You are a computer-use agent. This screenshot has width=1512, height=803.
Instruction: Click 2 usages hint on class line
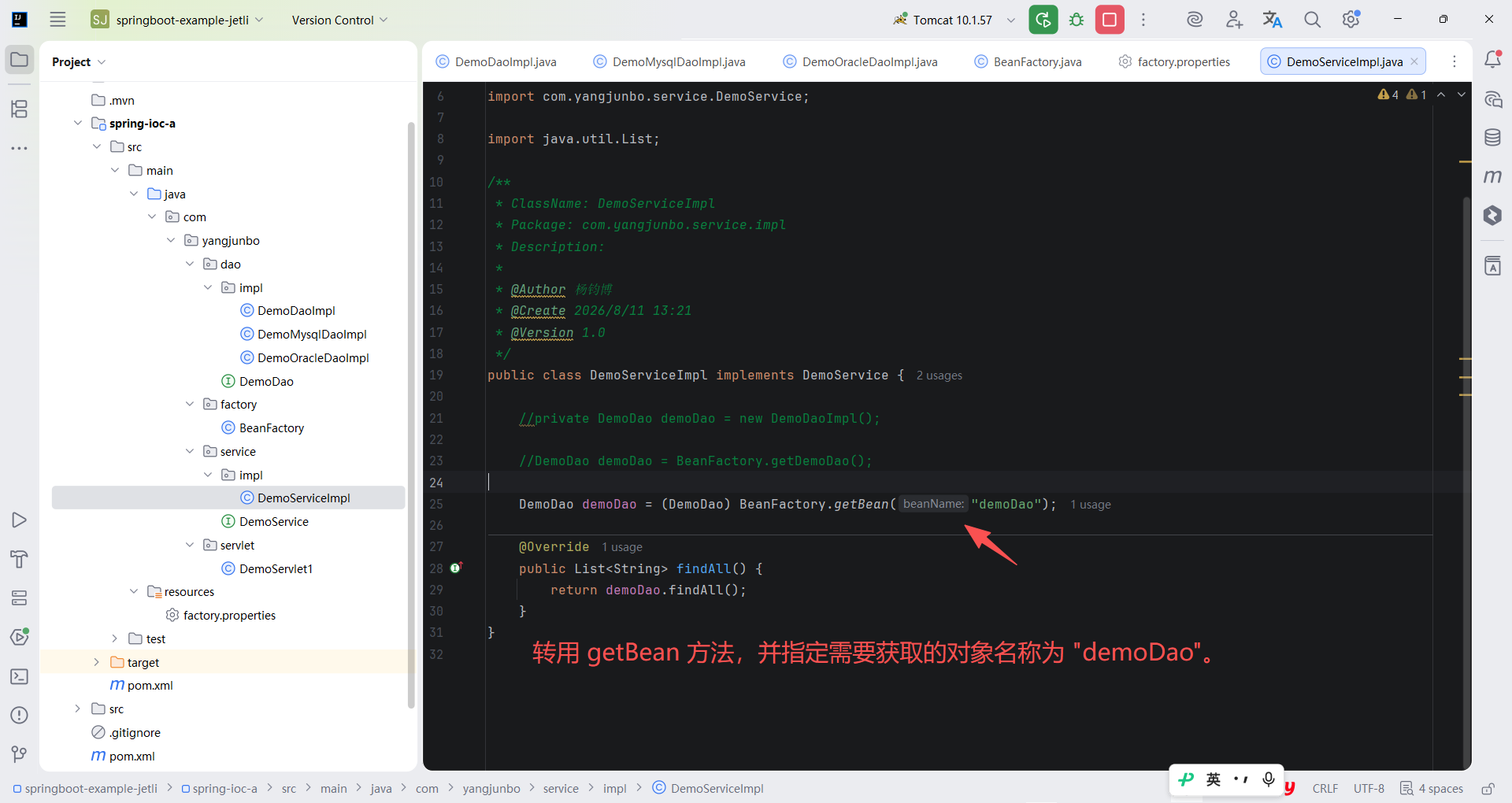pos(939,376)
